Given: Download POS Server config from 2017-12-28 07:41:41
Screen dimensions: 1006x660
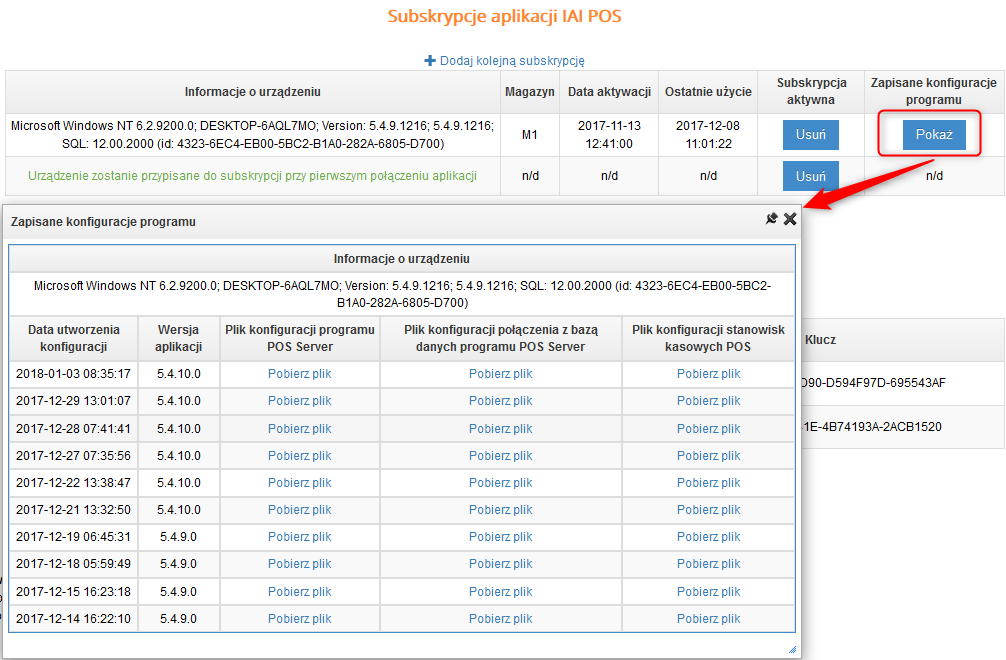Looking at the screenshot, I should click(x=300, y=428).
